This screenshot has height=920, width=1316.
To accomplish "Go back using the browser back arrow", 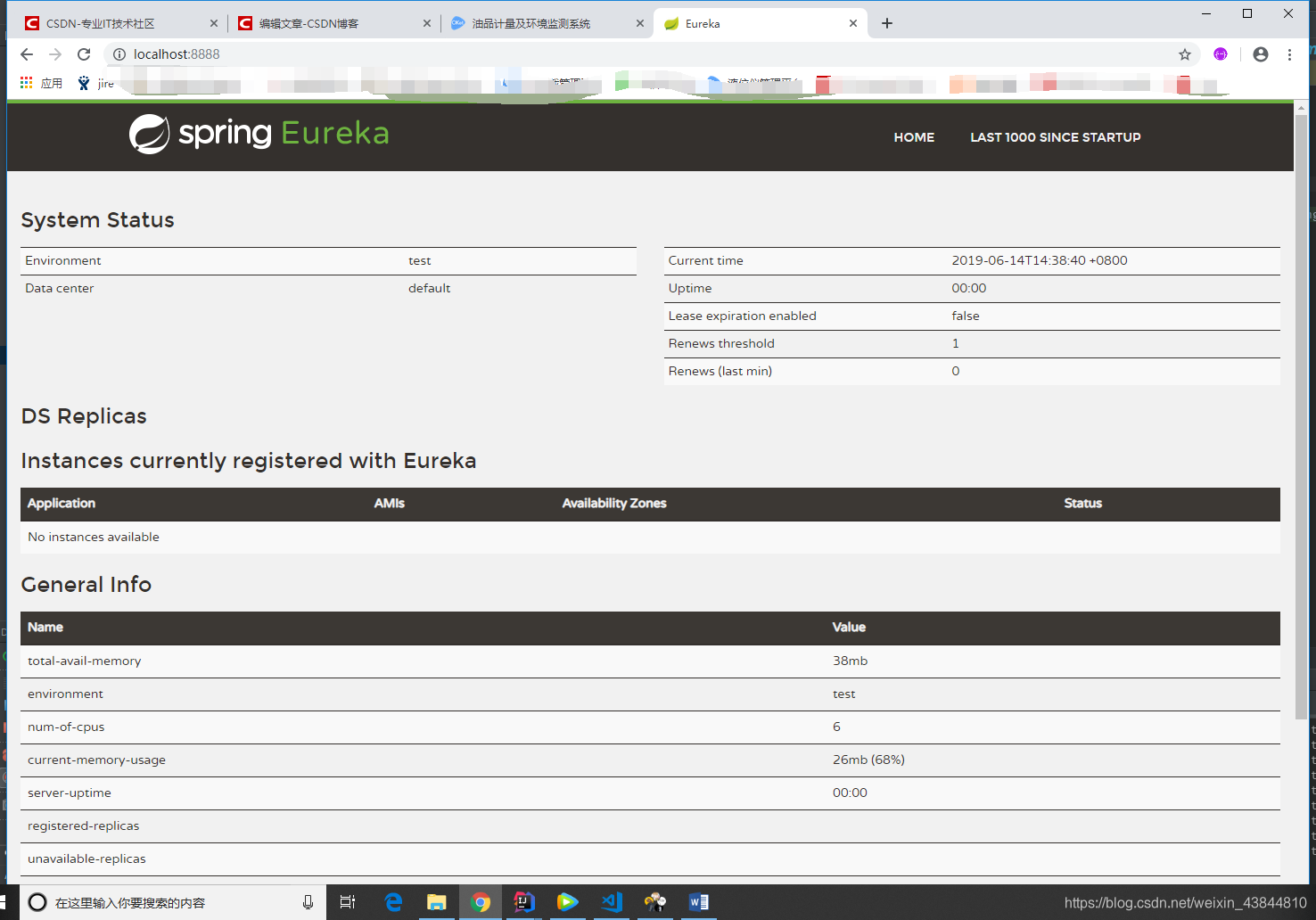I will pos(27,54).
